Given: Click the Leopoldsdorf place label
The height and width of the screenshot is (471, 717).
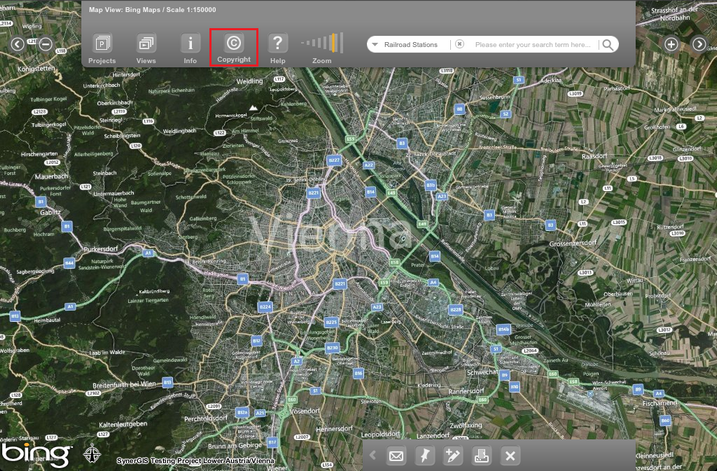Looking at the screenshot, I should click(x=380, y=434).
